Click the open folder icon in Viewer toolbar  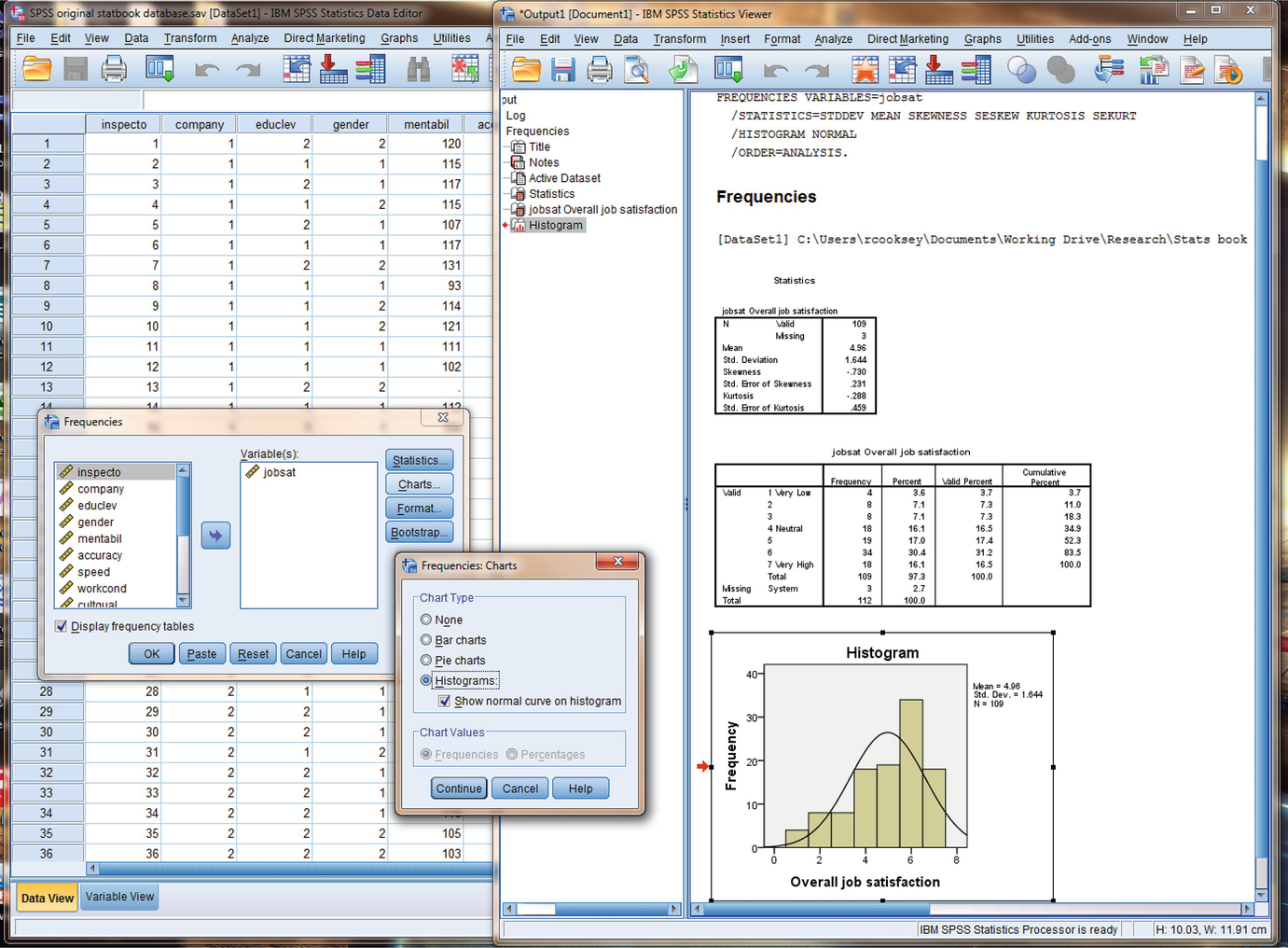(x=526, y=70)
